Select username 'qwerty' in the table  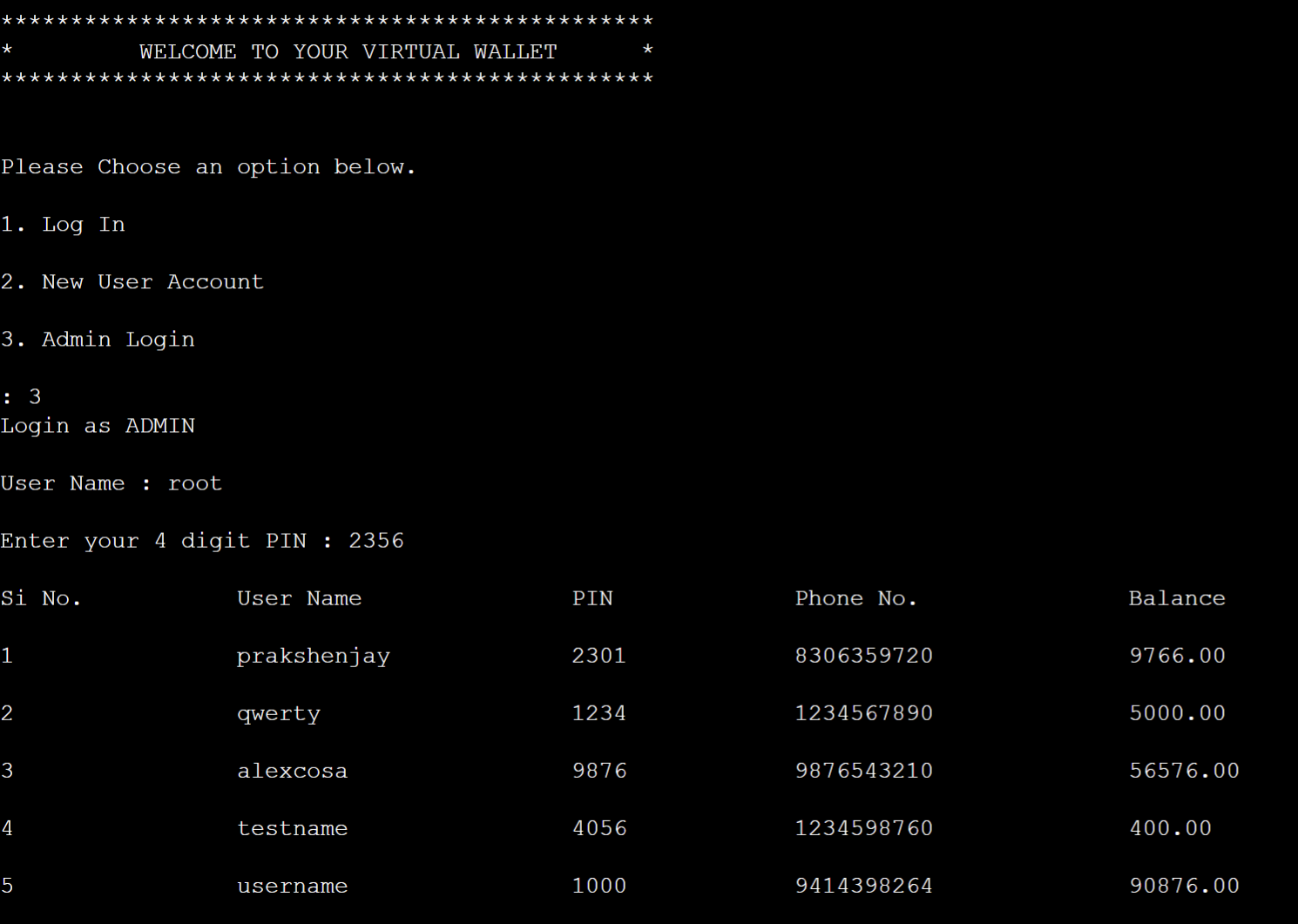(279, 714)
